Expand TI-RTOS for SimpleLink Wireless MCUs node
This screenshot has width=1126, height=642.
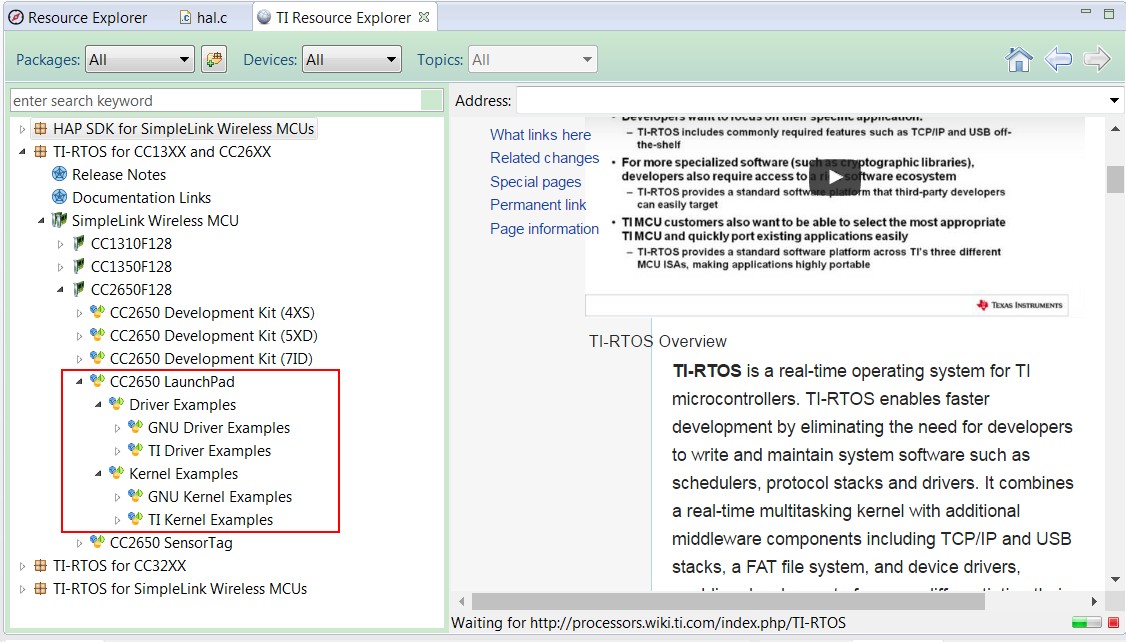pos(22,589)
